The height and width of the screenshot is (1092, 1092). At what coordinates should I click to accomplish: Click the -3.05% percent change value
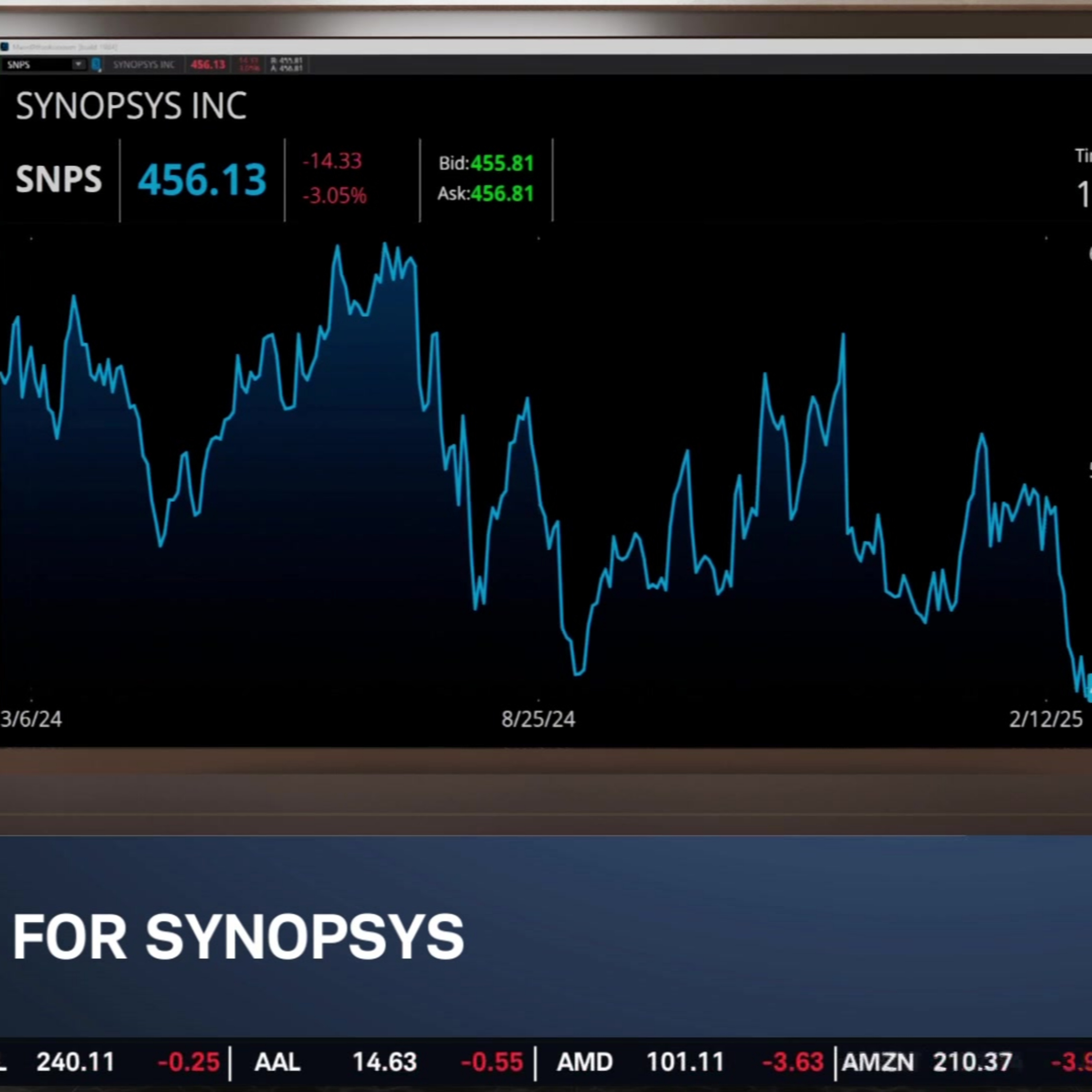coord(335,195)
